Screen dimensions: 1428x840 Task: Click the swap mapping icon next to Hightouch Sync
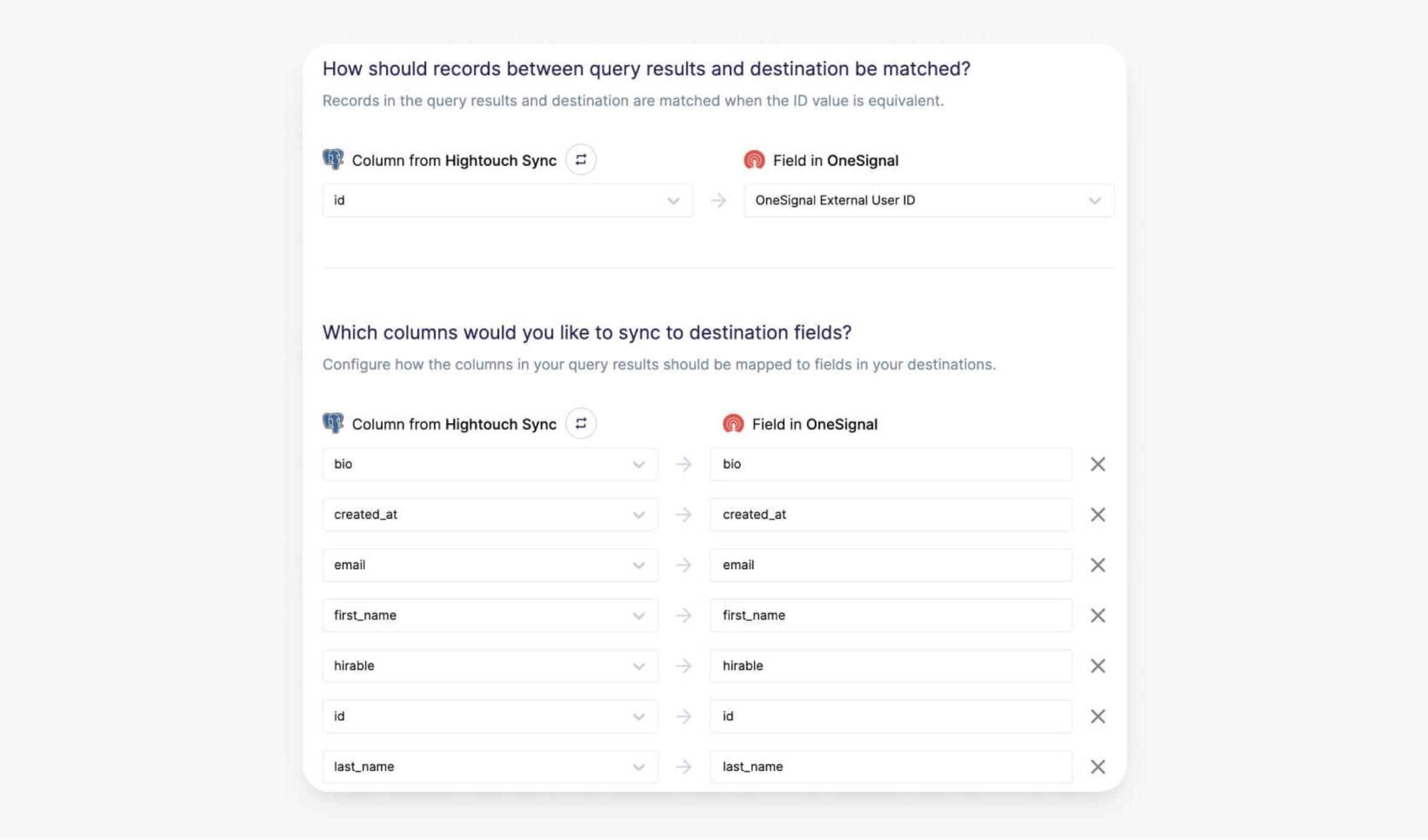pos(580,159)
